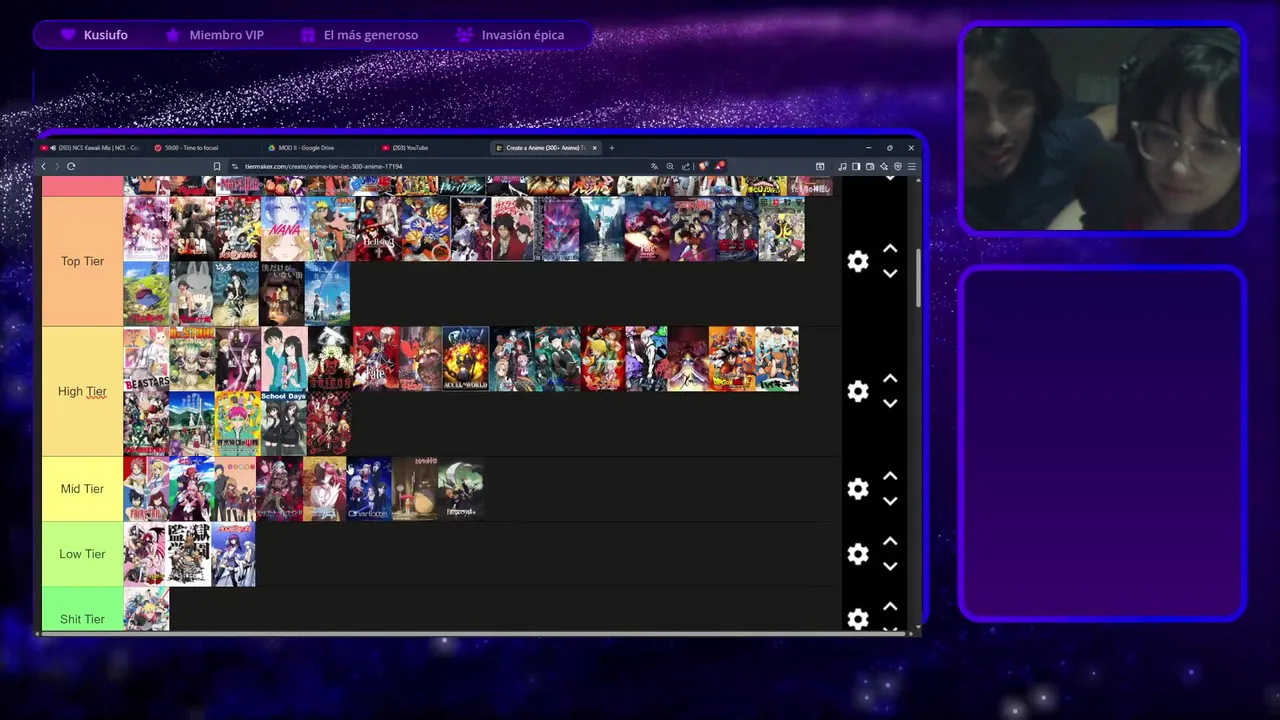Open settings gear for Shit Tier row

[858, 619]
